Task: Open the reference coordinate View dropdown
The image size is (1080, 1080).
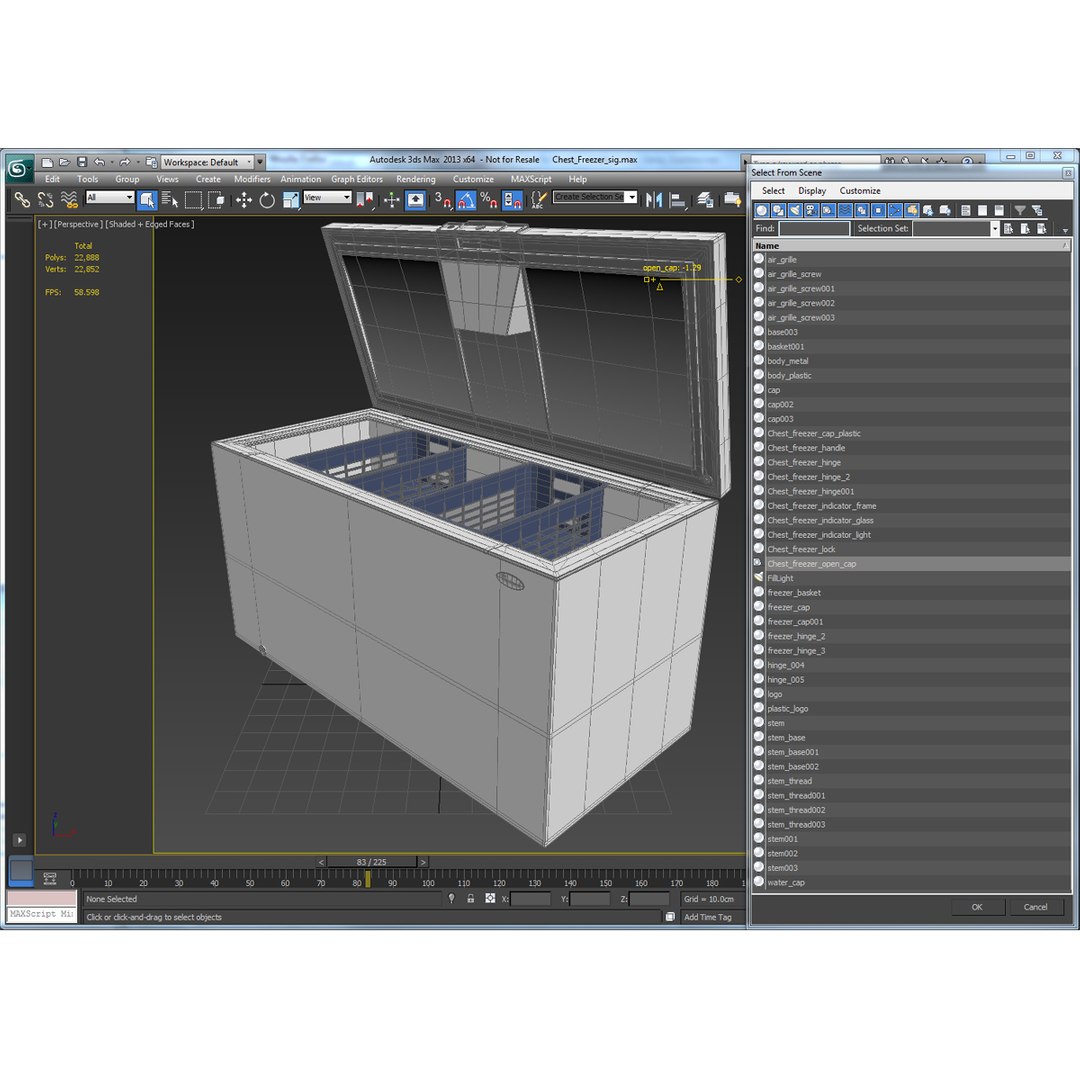Action: pyautogui.click(x=327, y=197)
